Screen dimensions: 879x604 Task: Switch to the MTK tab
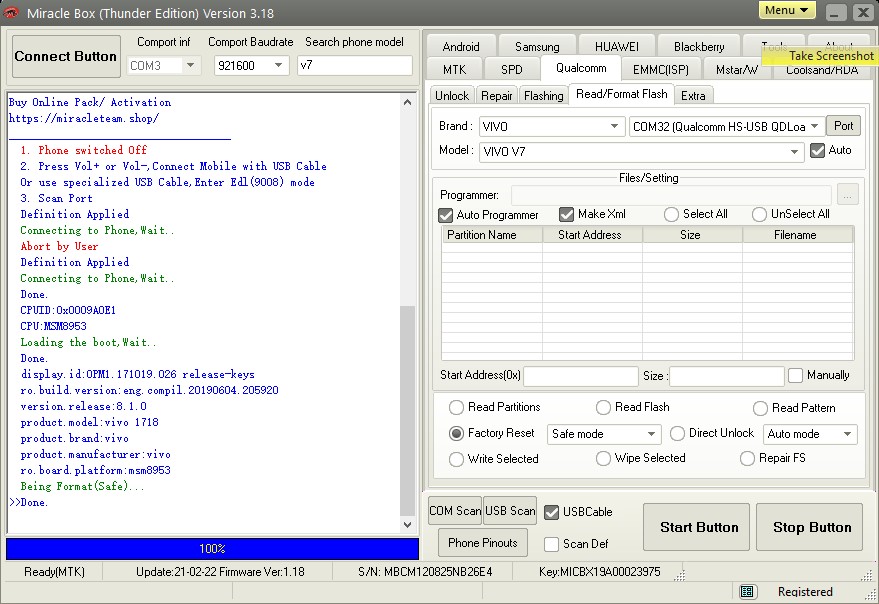pyautogui.click(x=455, y=70)
